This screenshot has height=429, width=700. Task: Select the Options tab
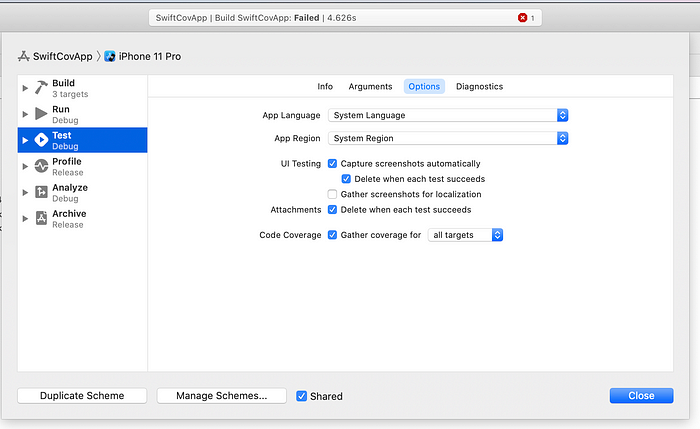[424, 86]
